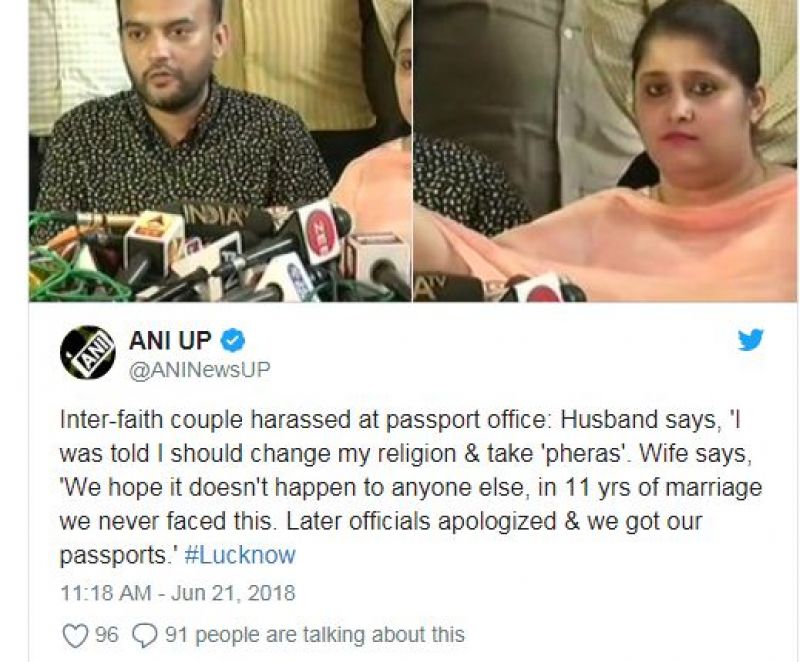Click the ANI UP display name
The width and height of the screenshot is (800, 662).
pos(170,340)
